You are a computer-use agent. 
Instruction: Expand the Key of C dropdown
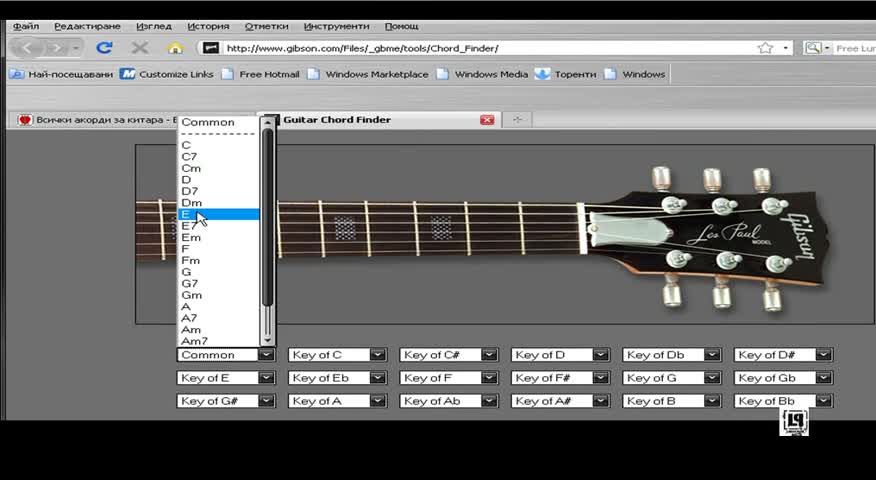378,355
